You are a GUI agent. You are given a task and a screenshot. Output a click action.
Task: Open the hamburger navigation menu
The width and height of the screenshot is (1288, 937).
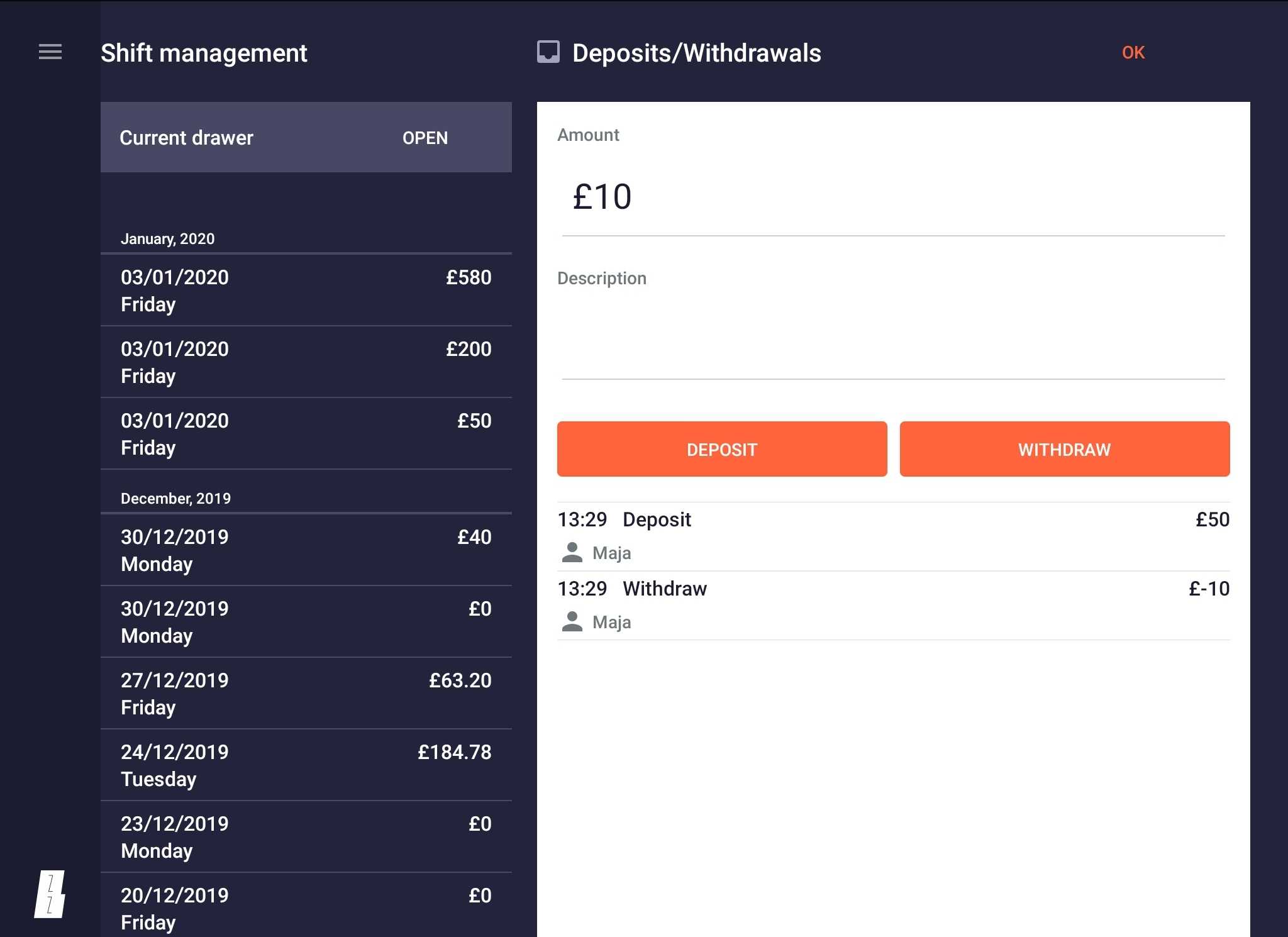click(50, 52)
